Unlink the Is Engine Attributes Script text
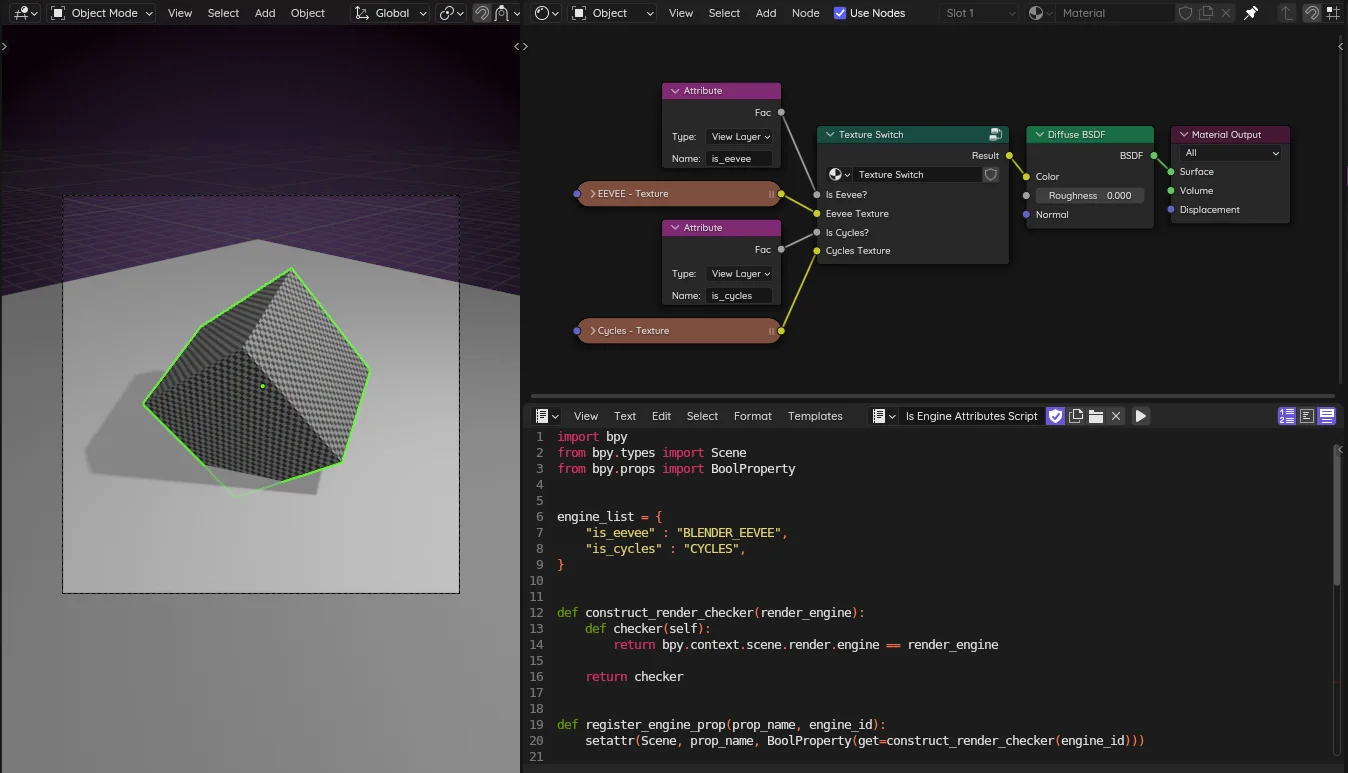This screenshot has height=773, width=1348. pos(1116,416)
